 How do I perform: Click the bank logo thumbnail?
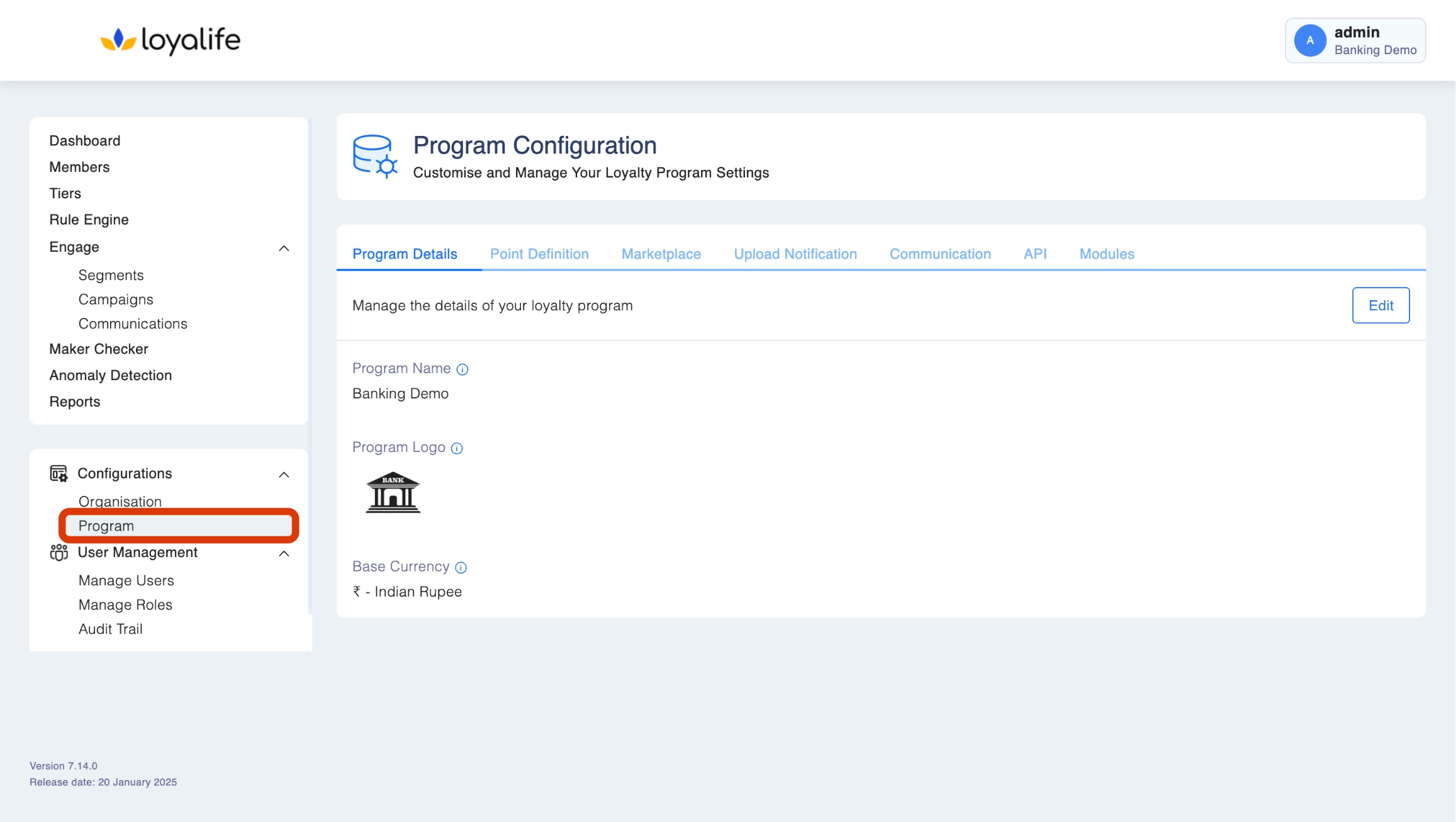tap(393, 492)
